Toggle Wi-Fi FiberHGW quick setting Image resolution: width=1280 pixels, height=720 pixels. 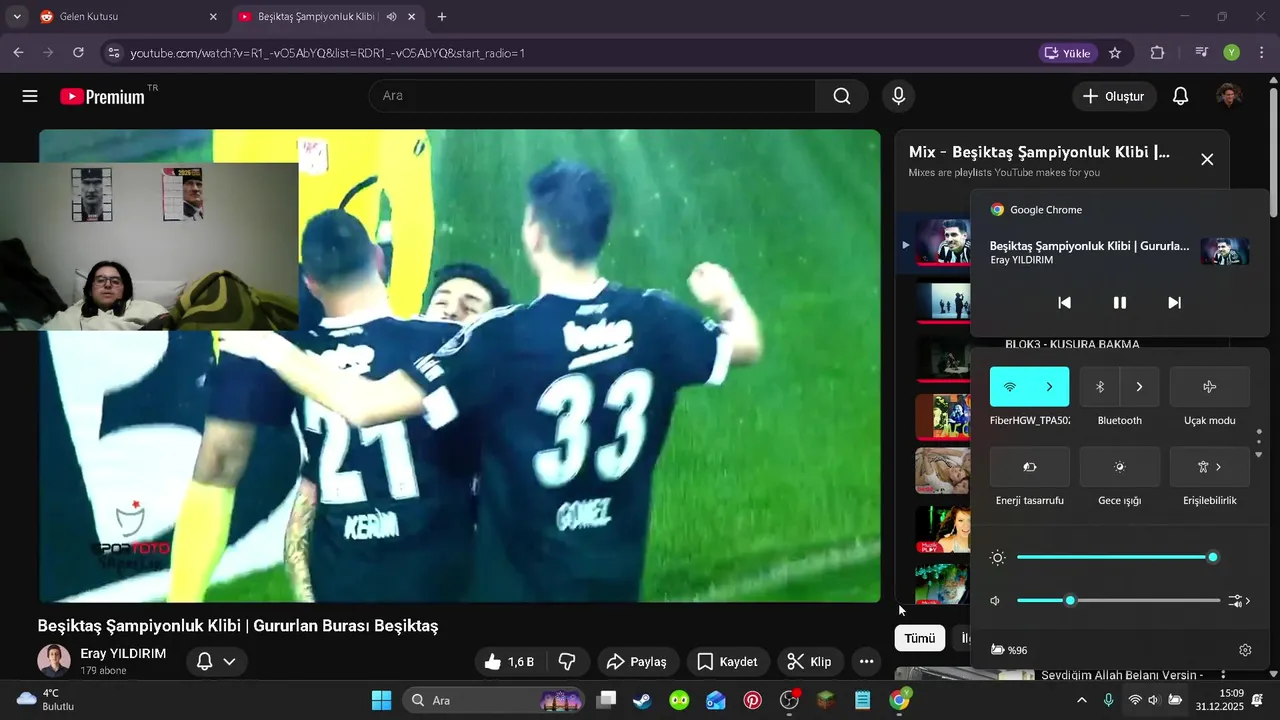coord(1010,387)
